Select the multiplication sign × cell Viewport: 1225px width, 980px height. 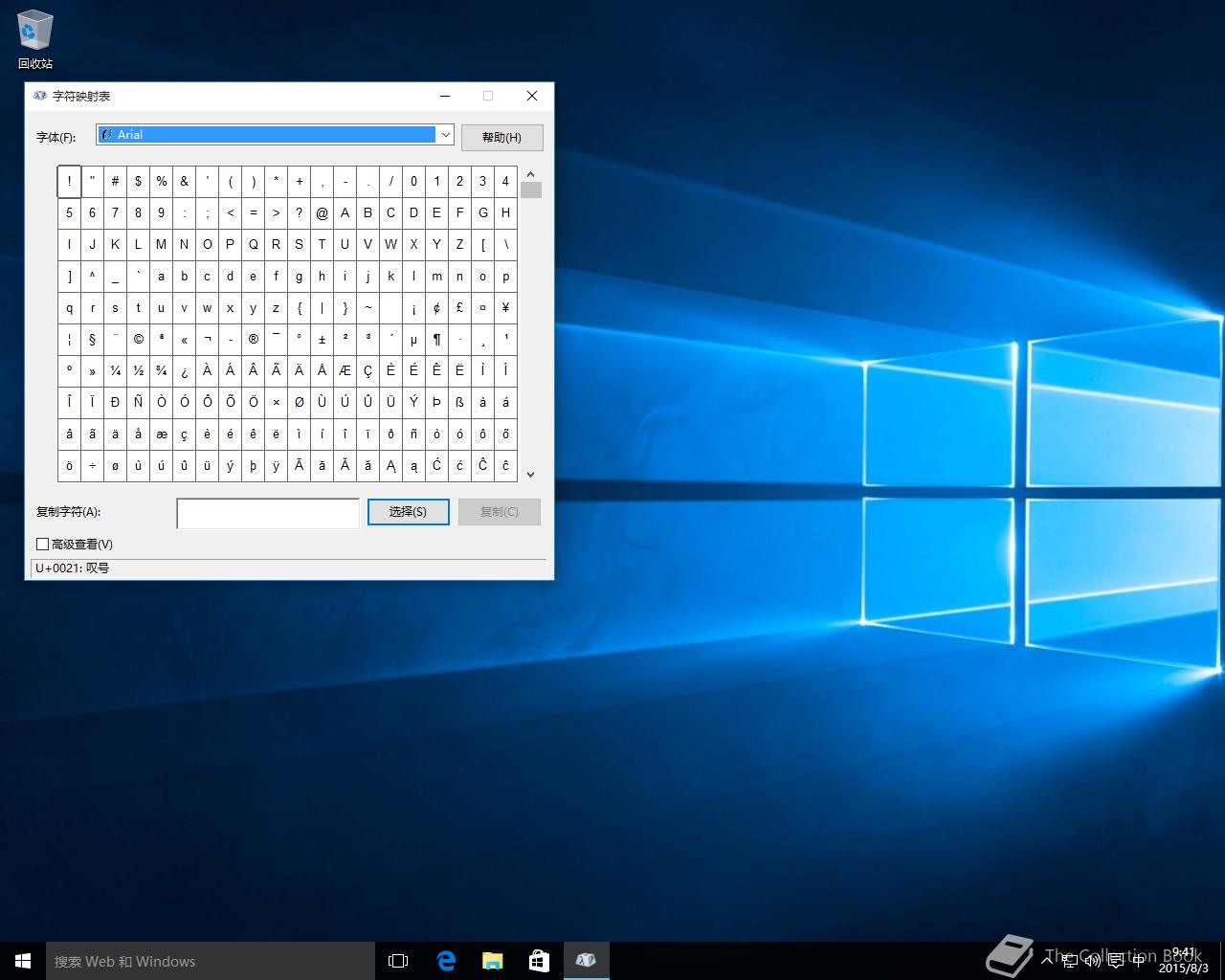pyautogui.click(x=276, y=402)
